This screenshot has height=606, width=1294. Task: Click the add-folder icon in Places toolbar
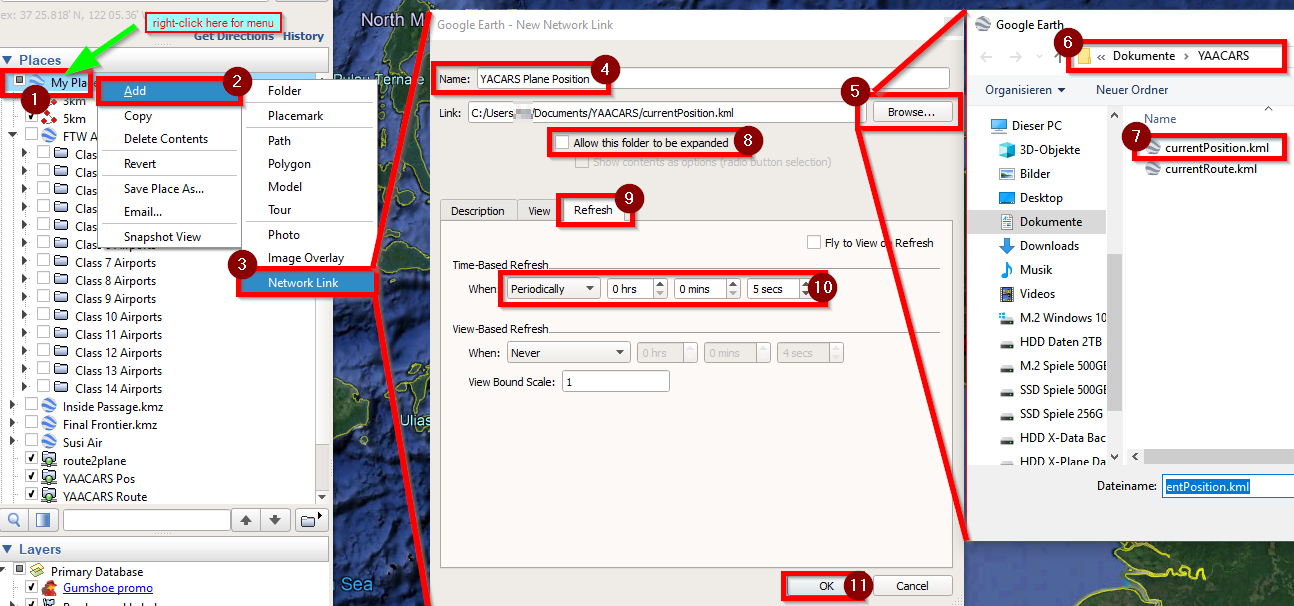[x=312, y=520]
